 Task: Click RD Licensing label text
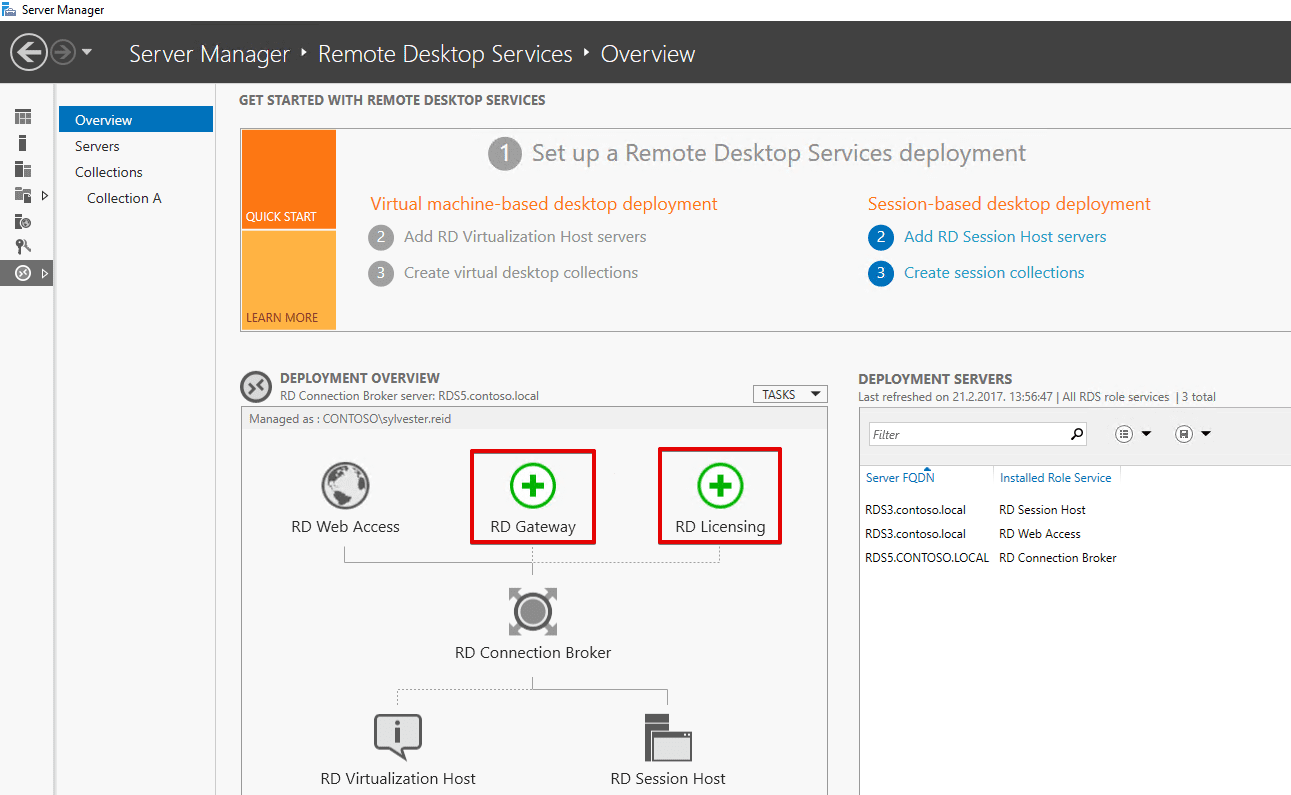720,527
